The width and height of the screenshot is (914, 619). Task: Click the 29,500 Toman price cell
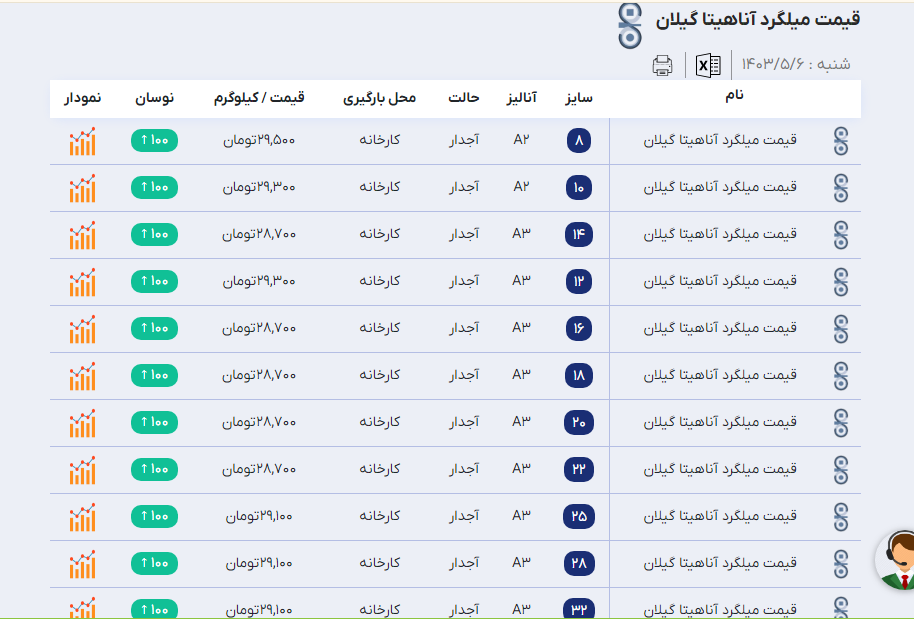tap(259, 141)
